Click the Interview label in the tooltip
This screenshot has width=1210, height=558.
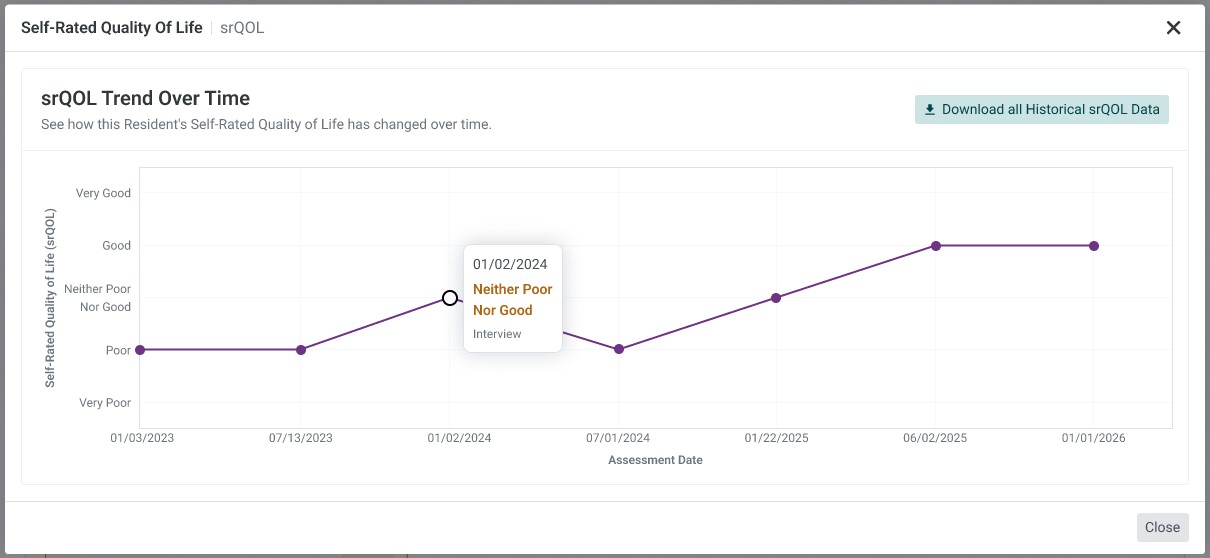click(497, 334)
